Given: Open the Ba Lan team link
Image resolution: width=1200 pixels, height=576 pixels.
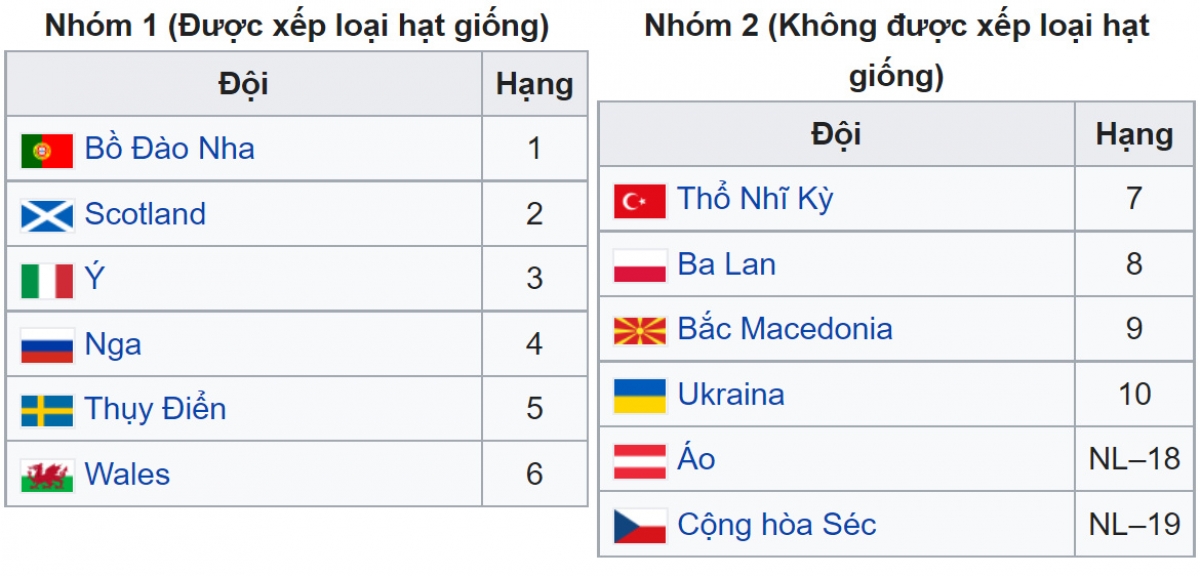Looking at the screenshot, I should tap(726, 265).
